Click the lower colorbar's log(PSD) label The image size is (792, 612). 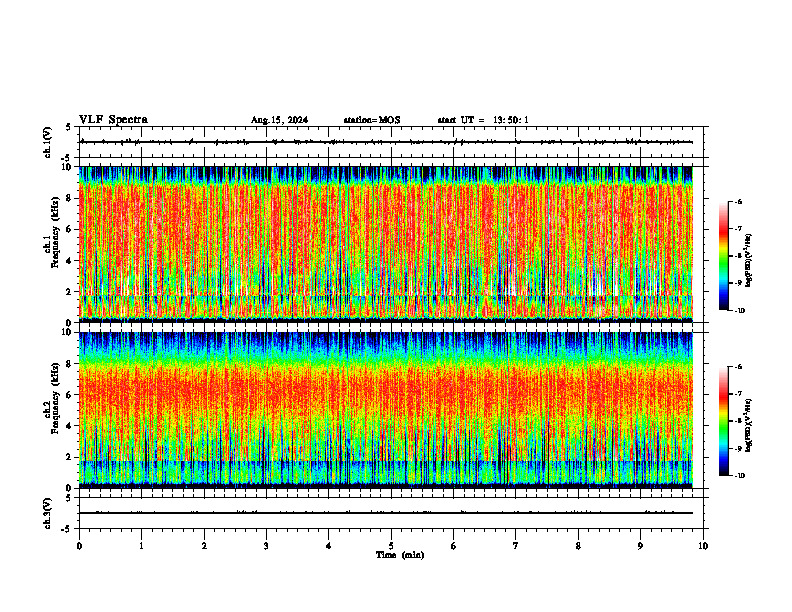pyautogui.click(x=749, y=425)
